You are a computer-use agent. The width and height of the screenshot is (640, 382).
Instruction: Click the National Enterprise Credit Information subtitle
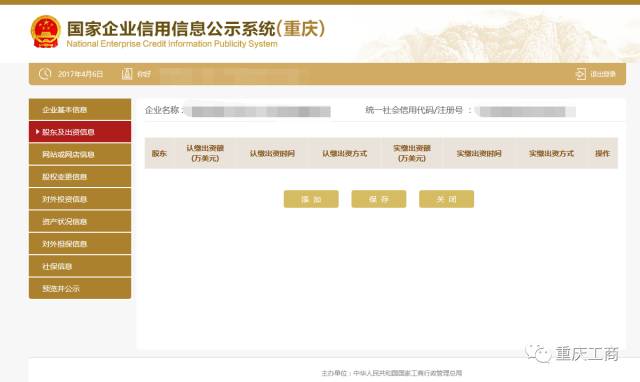172,44
